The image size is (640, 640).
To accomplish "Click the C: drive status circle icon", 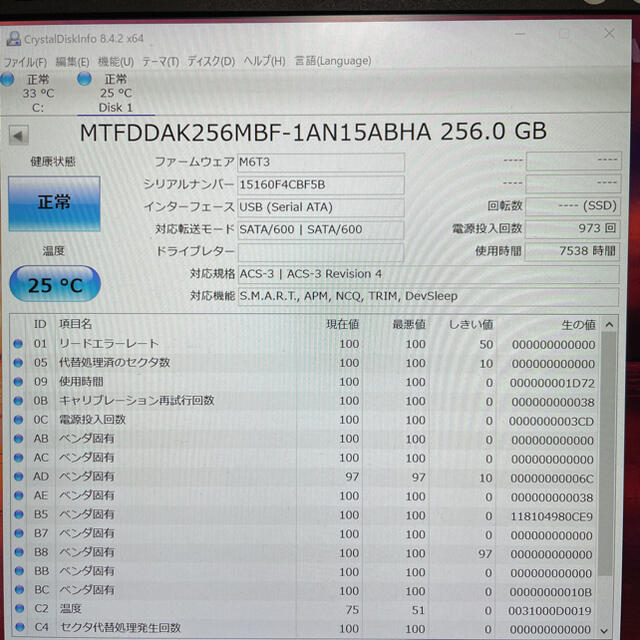I will 7,79.
